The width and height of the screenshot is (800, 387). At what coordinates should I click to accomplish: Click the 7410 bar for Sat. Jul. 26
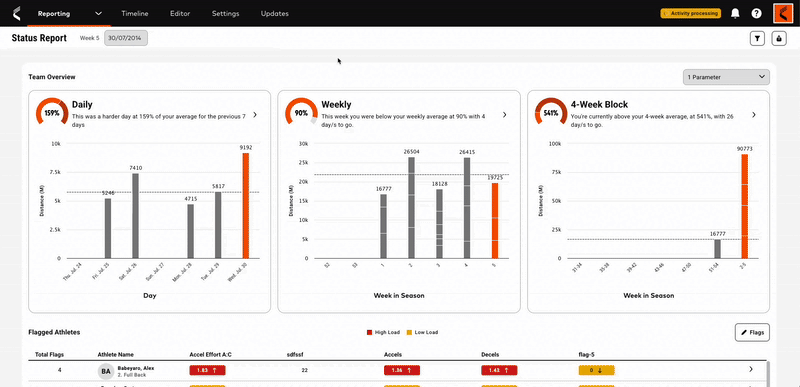[135, 216]
